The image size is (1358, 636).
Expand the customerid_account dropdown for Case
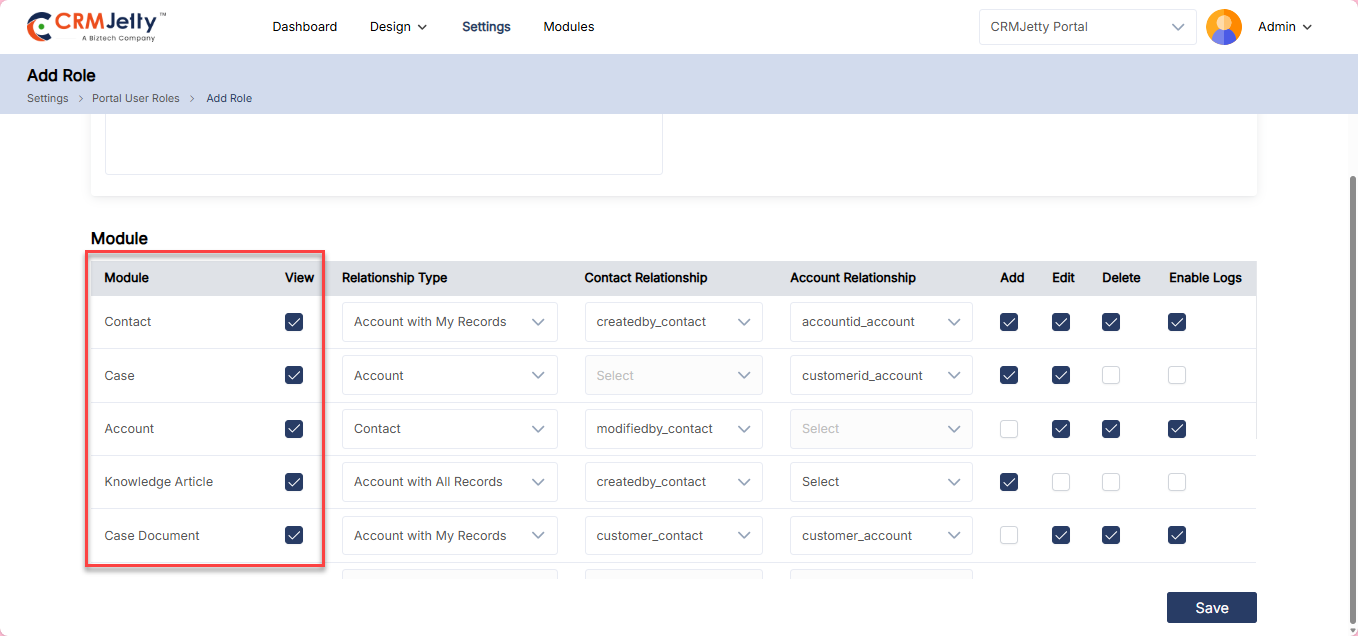[880, 376]
